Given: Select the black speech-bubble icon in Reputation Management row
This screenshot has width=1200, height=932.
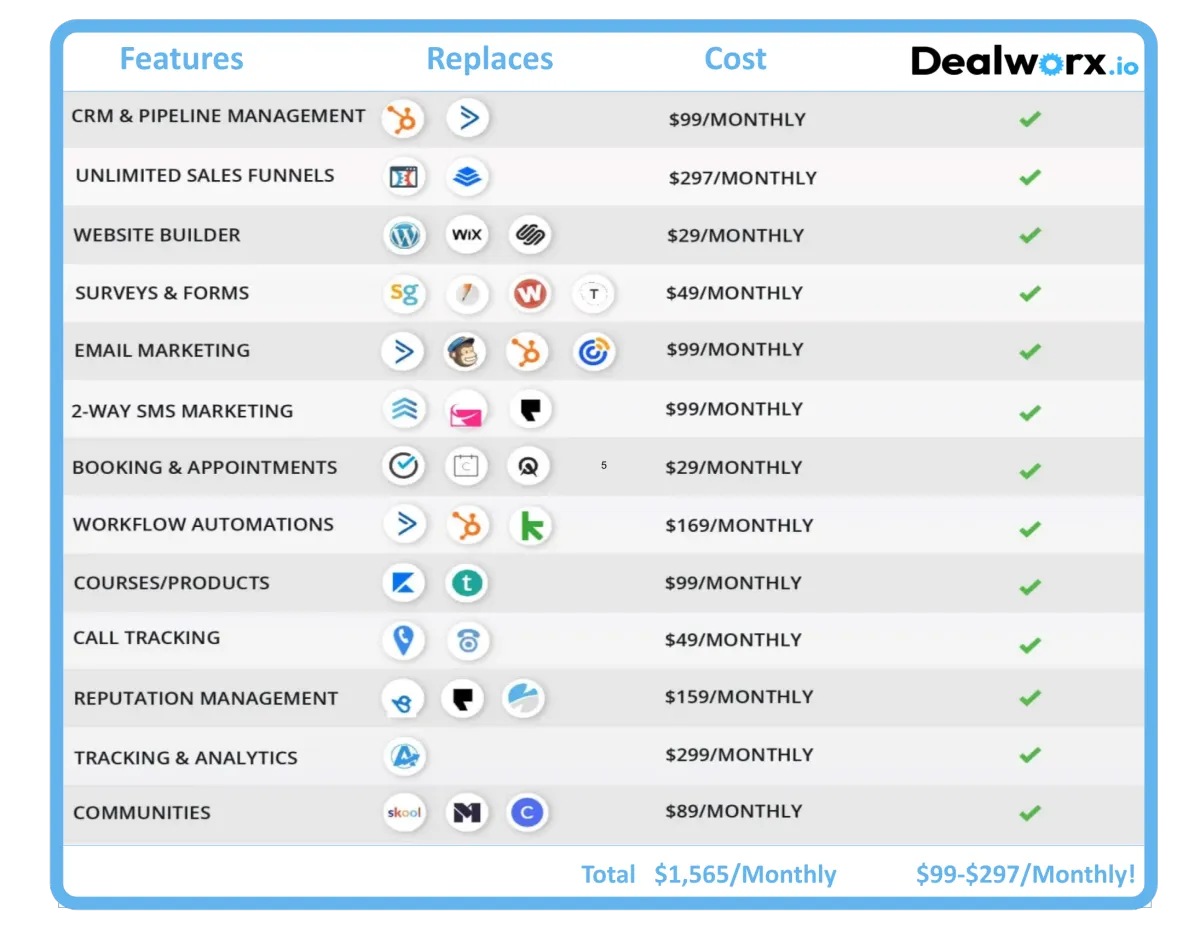Looking at the screenshot, I should click(x=463, y=698).
